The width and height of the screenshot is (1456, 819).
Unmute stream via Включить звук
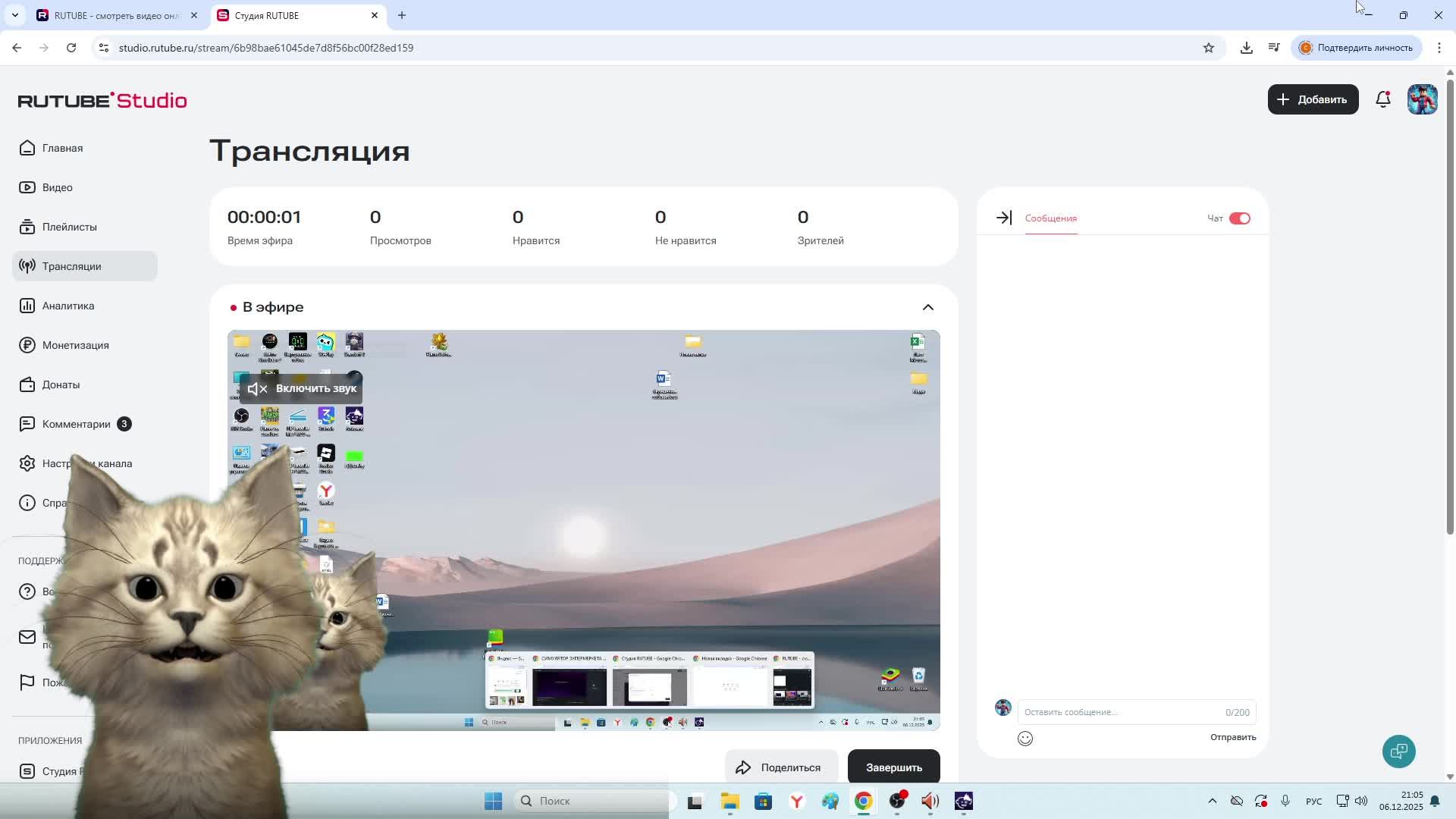[302, 388]
